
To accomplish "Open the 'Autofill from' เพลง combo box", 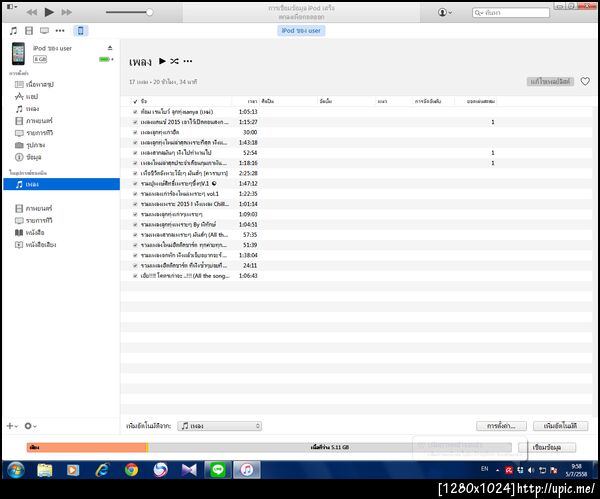I will click(x=219, y=426).
